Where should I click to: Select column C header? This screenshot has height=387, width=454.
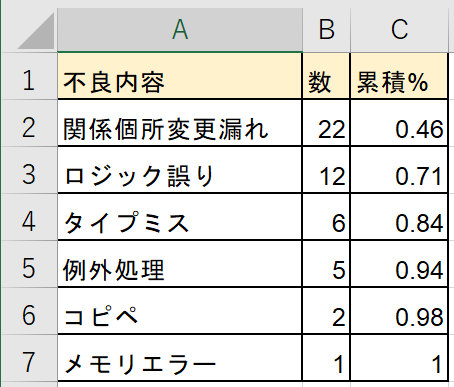point(399,30)
